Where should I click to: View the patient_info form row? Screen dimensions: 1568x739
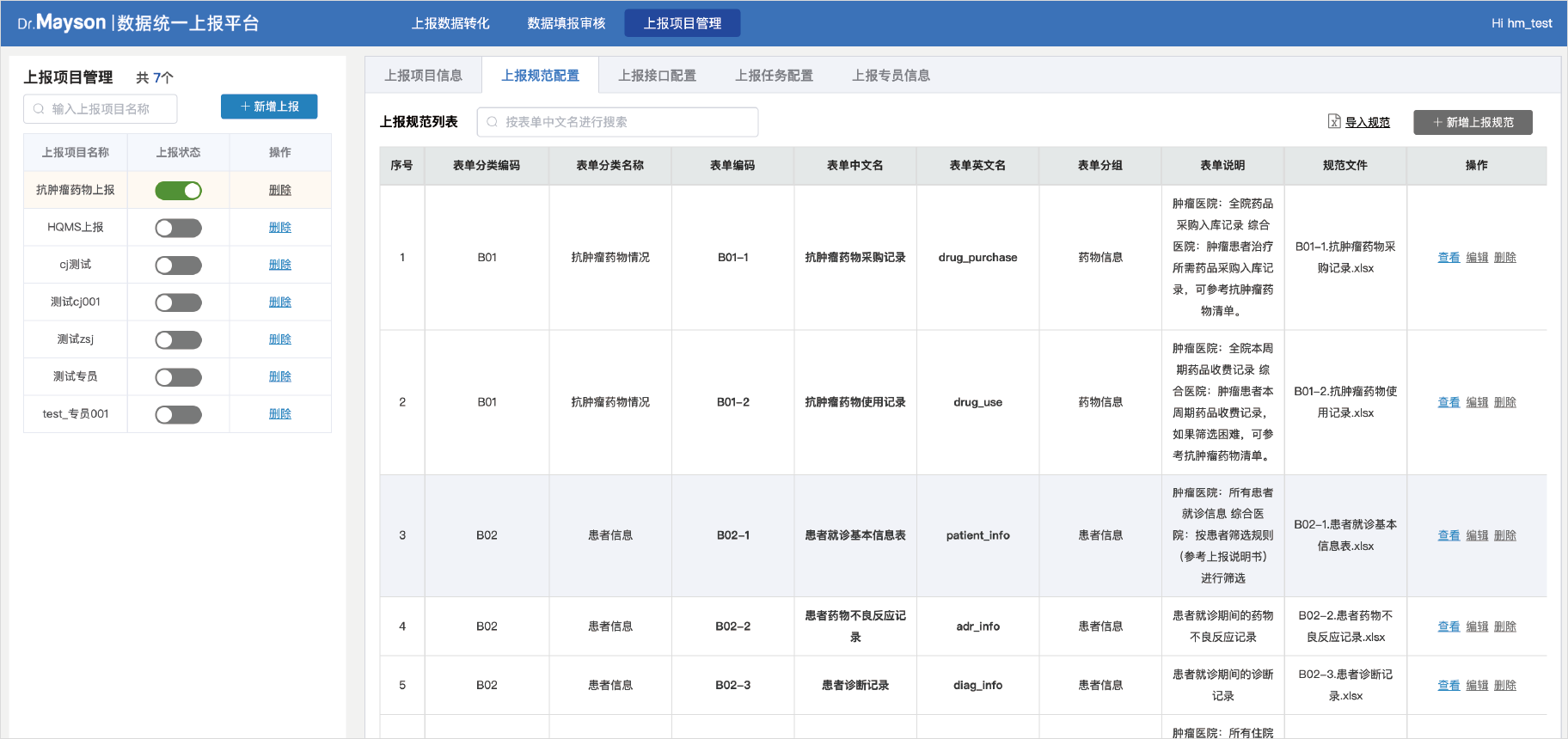1449,535
